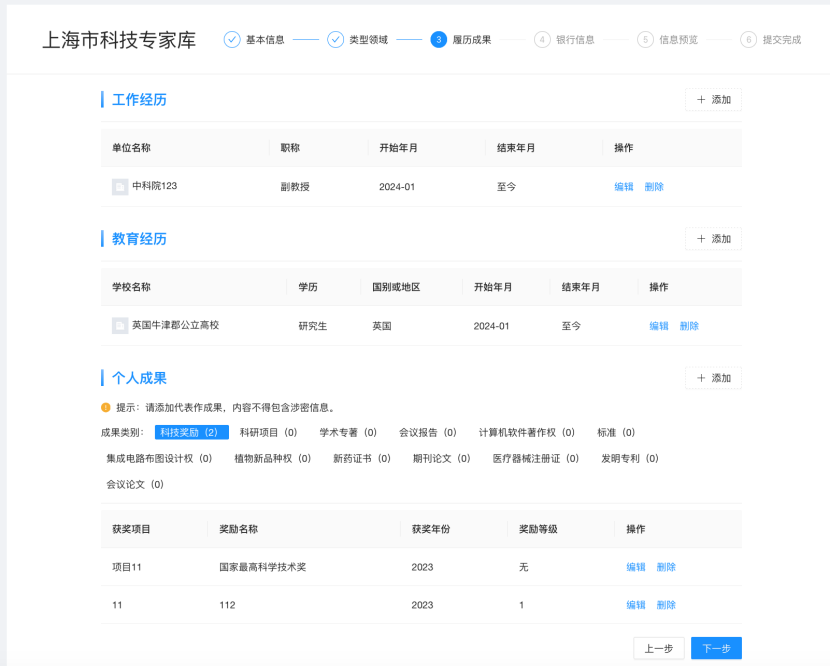The height and width of the screenshot is (666, 830).
Task: Add a new 教育经历 entry
Action: click(x=713, y=239)
